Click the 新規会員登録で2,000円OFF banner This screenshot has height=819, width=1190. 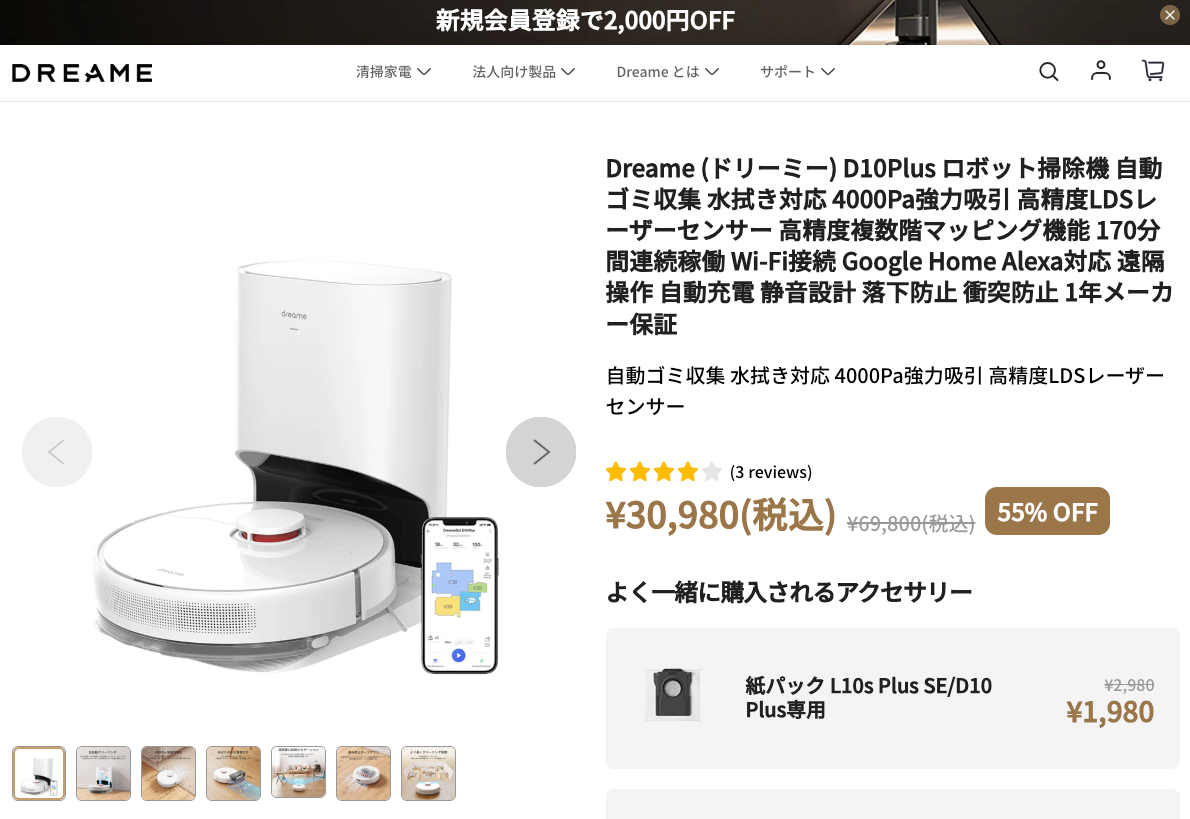pyautogui.click(x=585, y=20)
